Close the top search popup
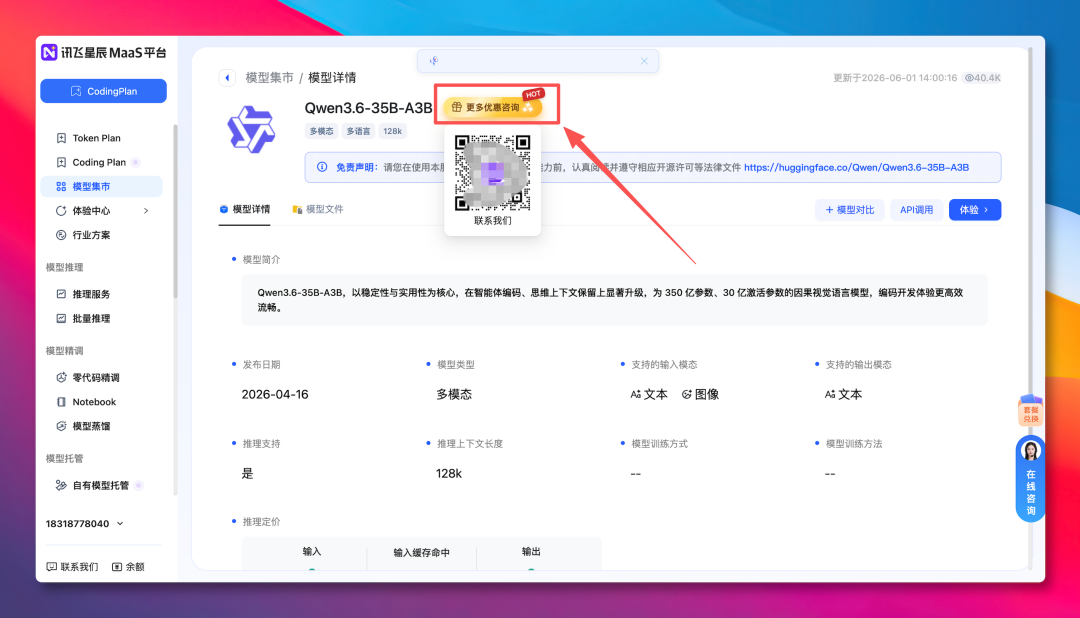 point(644,61)
